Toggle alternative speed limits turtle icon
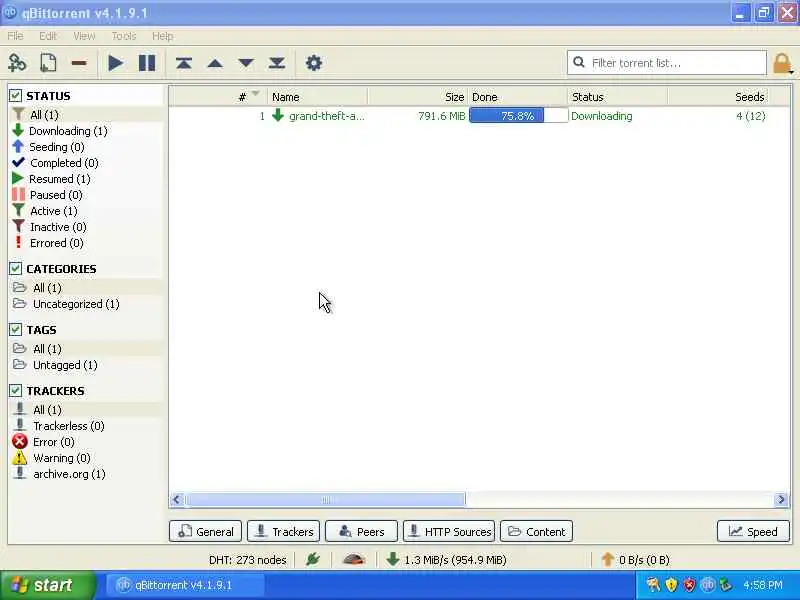Image resolution: width=800 pixels, height=600 pixels. click(x=354, y=560)
